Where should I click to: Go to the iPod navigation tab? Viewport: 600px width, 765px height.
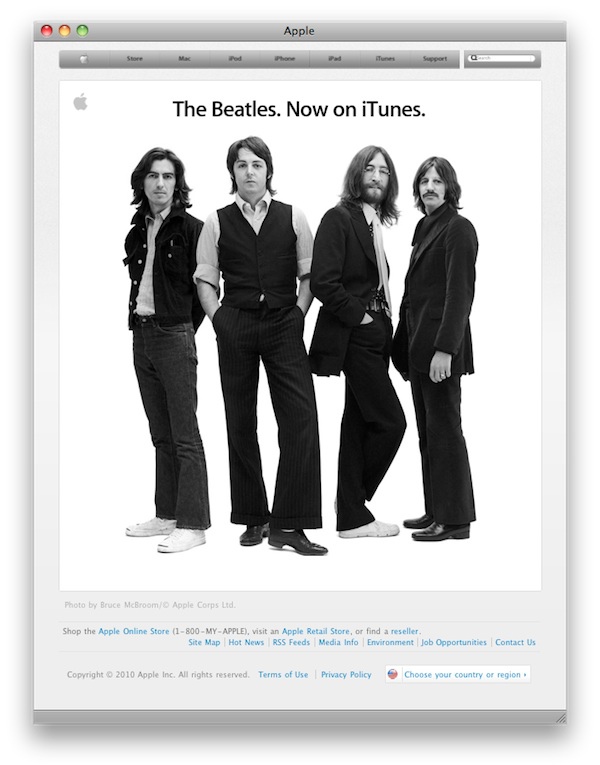(x=235, y=59)
